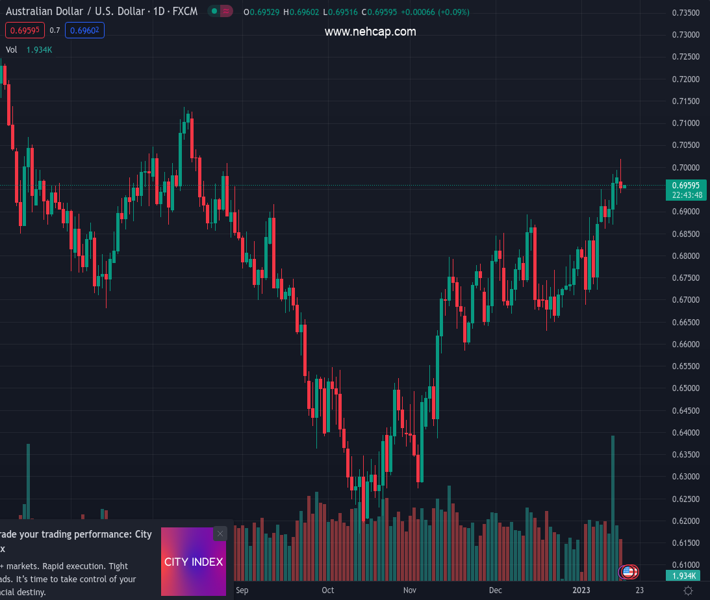This screenshot has height=600, width=710.
Task: Click the green market status dot
Action: point(215,11)
